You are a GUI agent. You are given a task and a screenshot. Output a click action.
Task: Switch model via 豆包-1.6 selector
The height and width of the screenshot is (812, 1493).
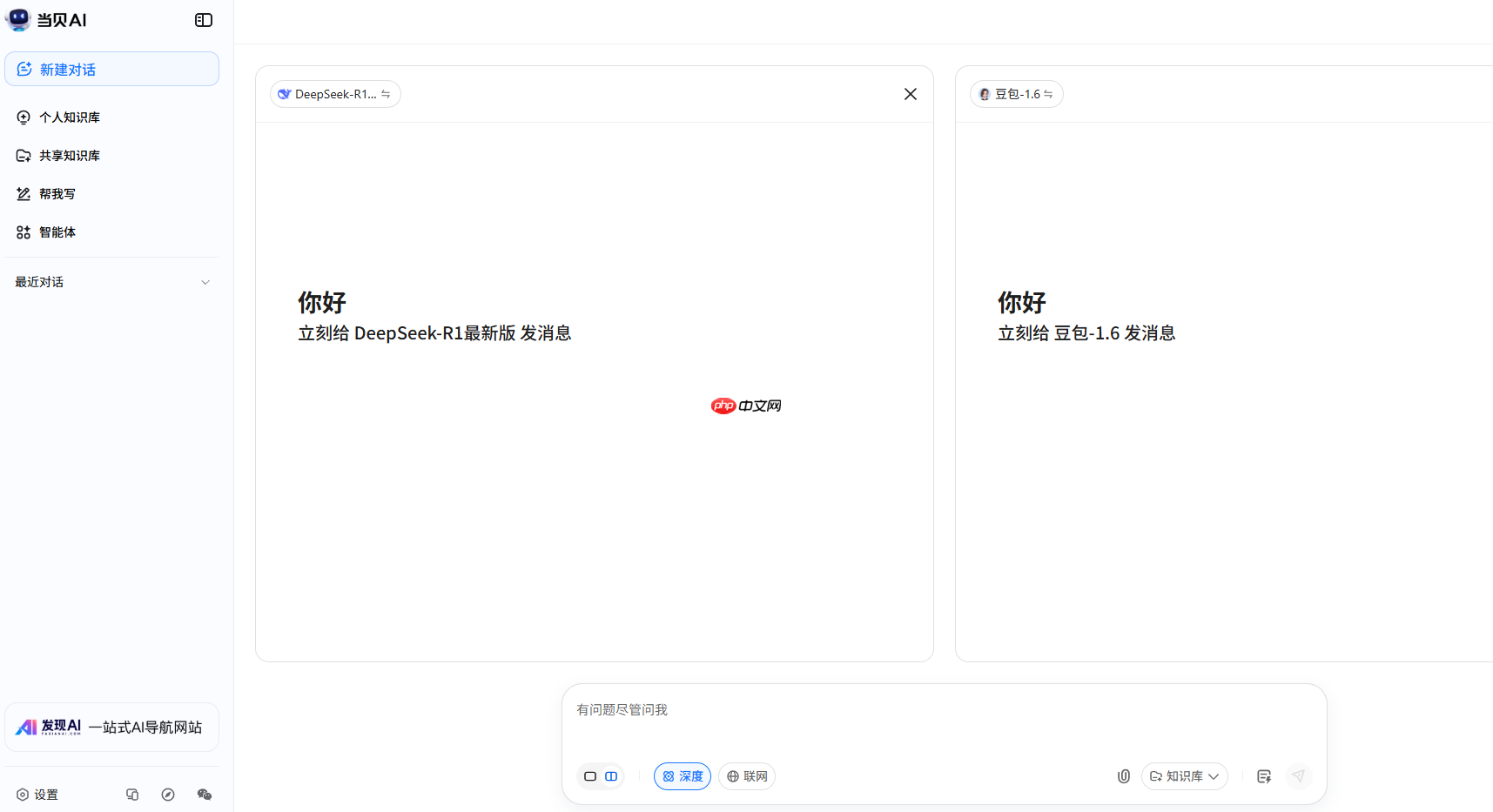(x=1016, y=94)
